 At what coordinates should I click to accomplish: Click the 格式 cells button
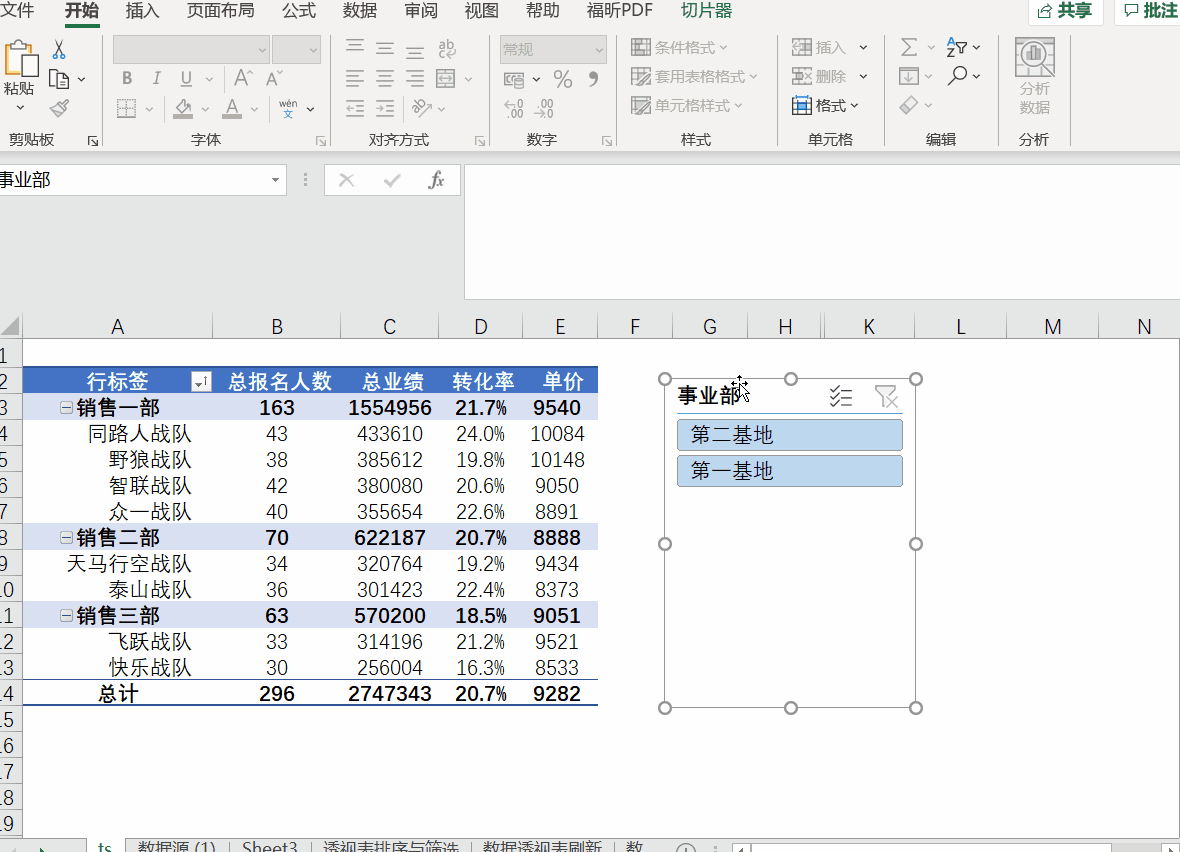pos(826,106)
